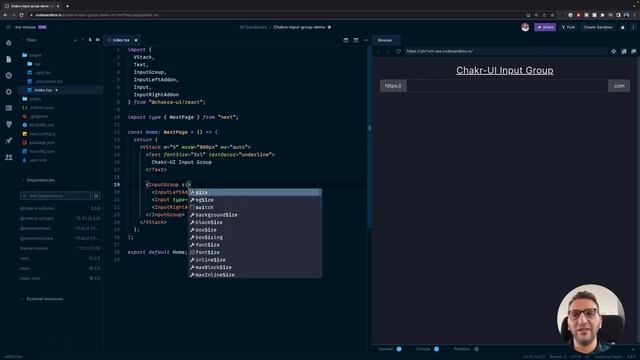Go forward in the preview browser

click(388, 51)
